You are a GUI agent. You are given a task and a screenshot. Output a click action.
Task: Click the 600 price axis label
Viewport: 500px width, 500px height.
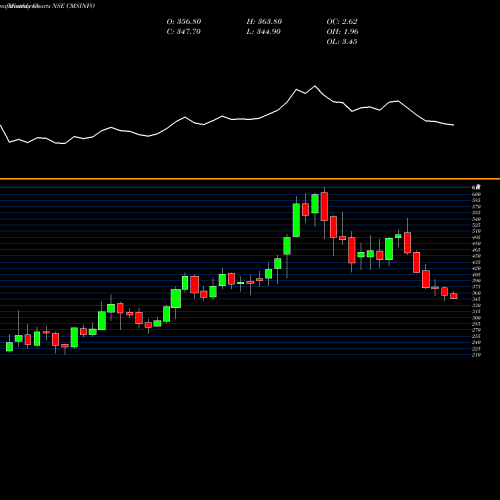(476, 194)
